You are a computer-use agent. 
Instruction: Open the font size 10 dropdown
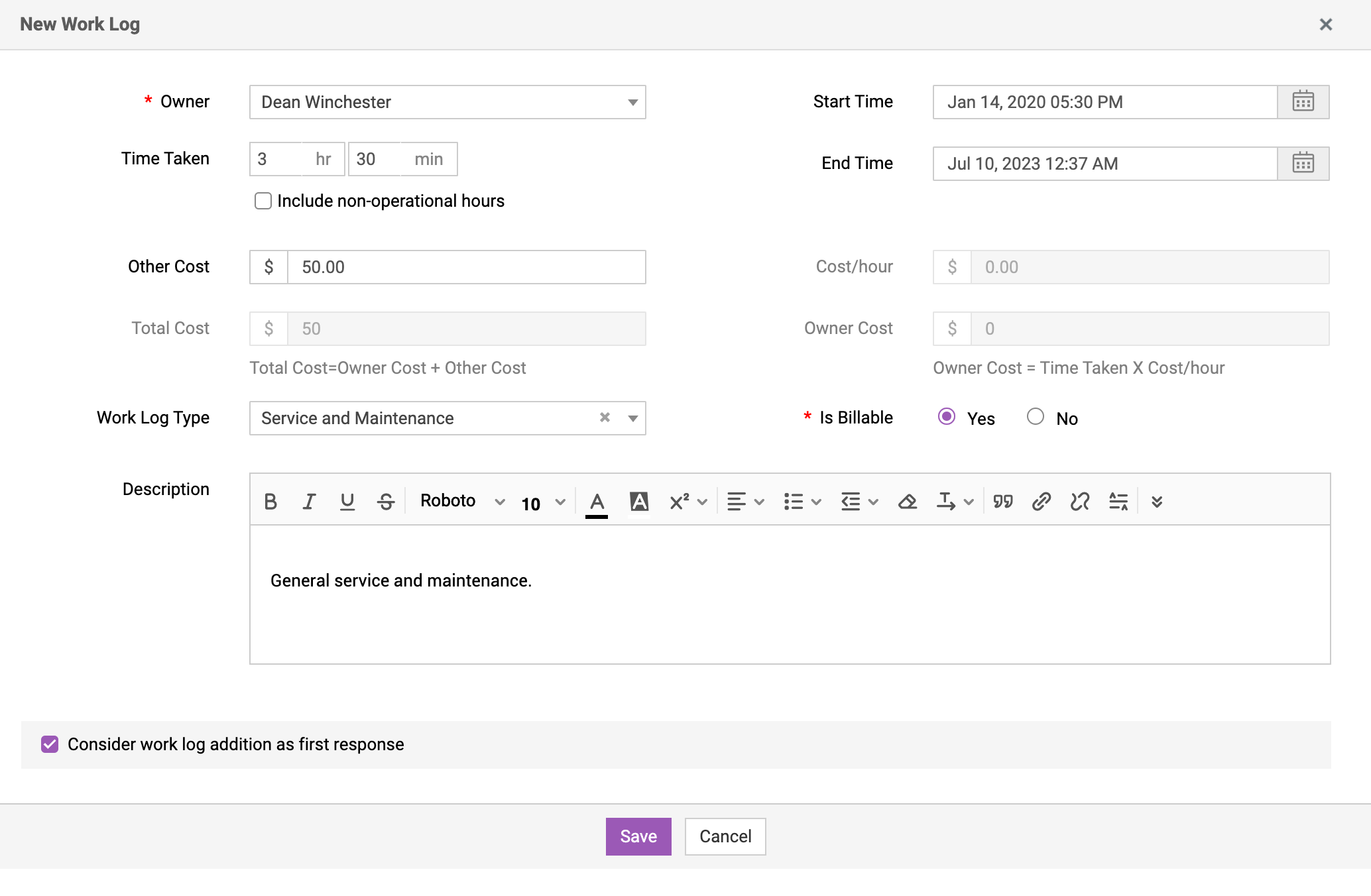point(542,503)
